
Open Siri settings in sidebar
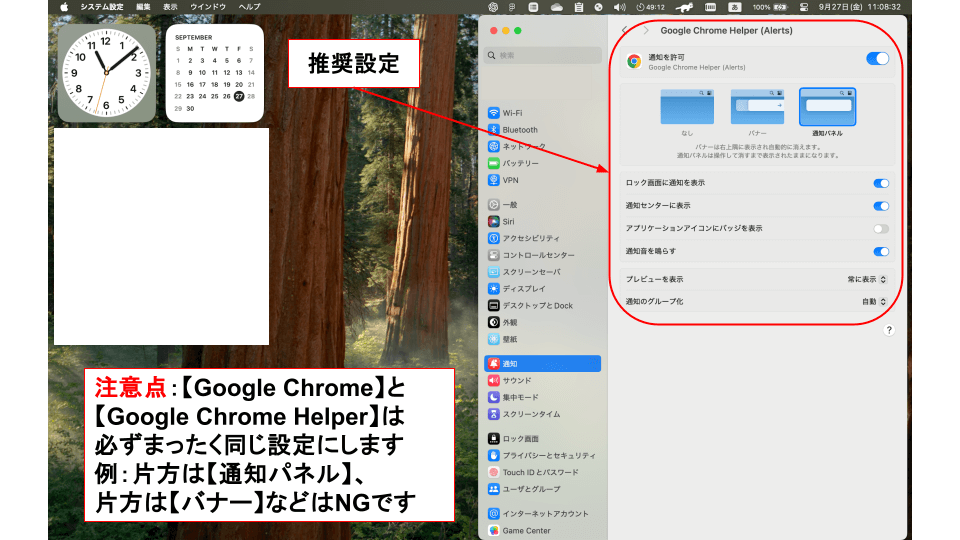[508, 221]
